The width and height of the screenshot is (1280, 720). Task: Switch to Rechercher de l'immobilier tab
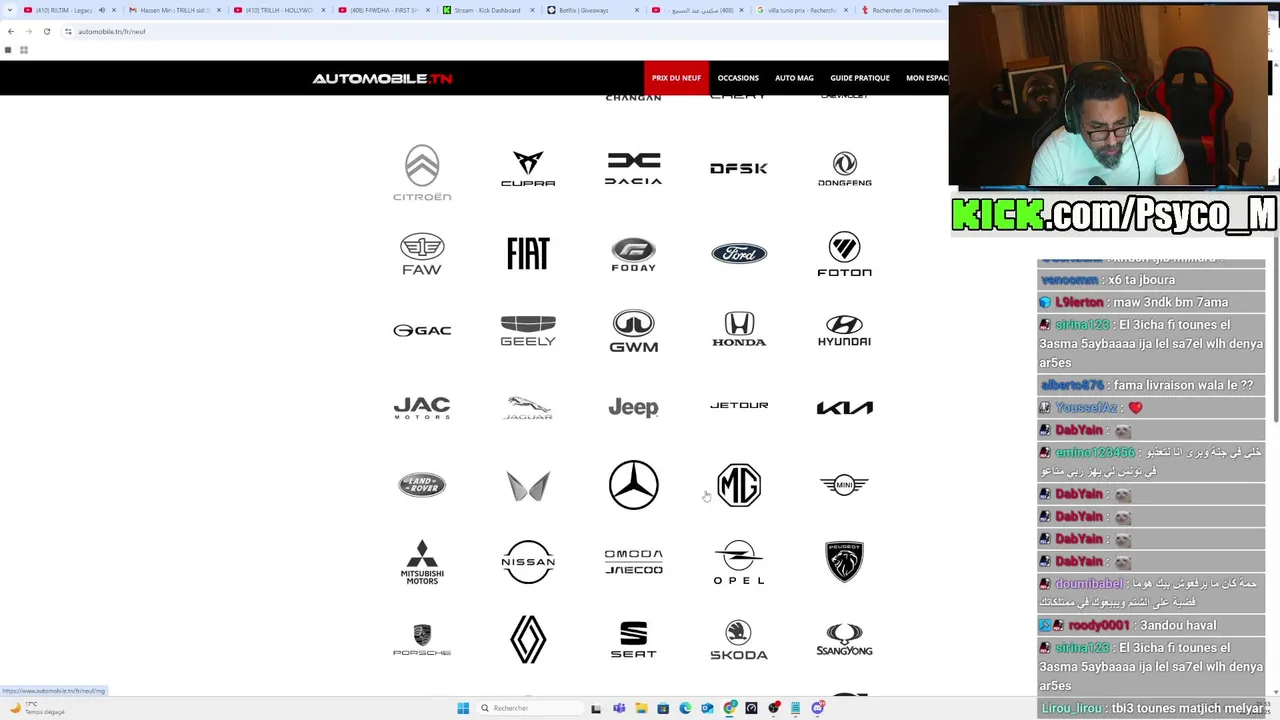click(x=905, y=10)
